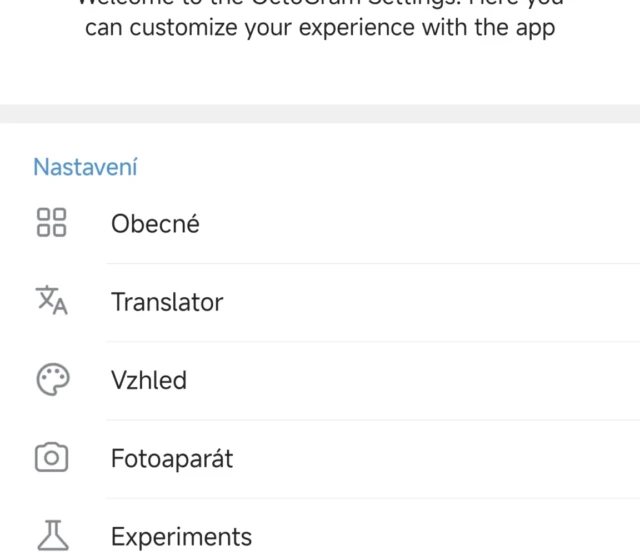Click the gray divider strip above Nastavení
The image size is (640, 560).
[320, 113]
